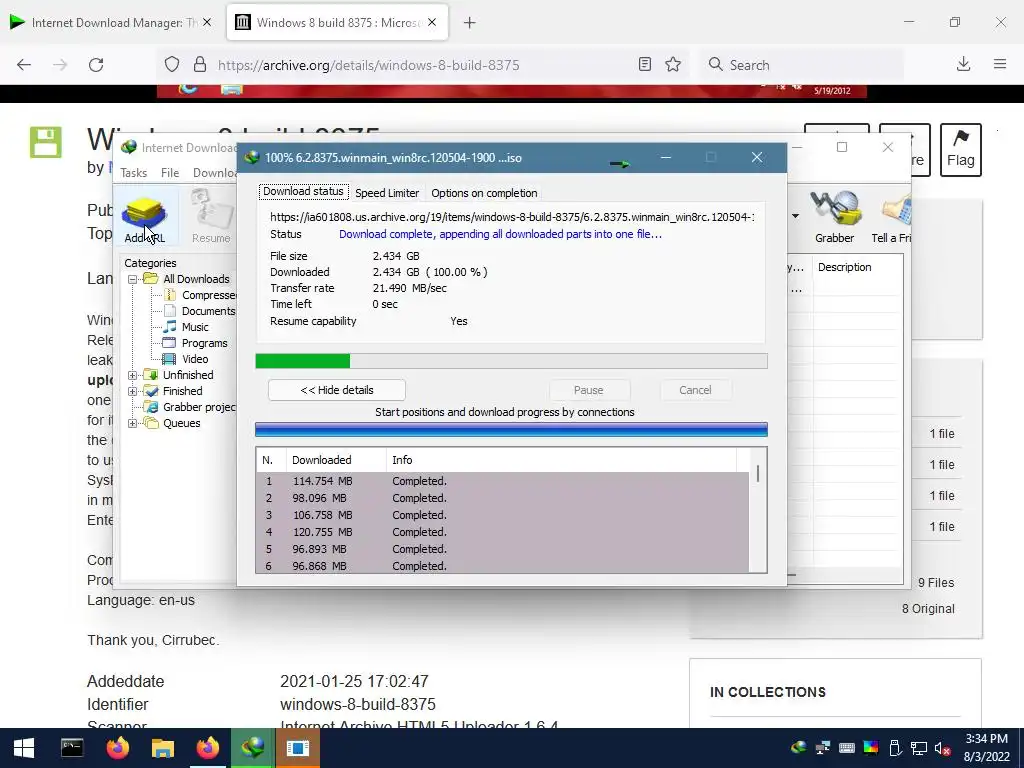Click the Pause button

[588, 390]
